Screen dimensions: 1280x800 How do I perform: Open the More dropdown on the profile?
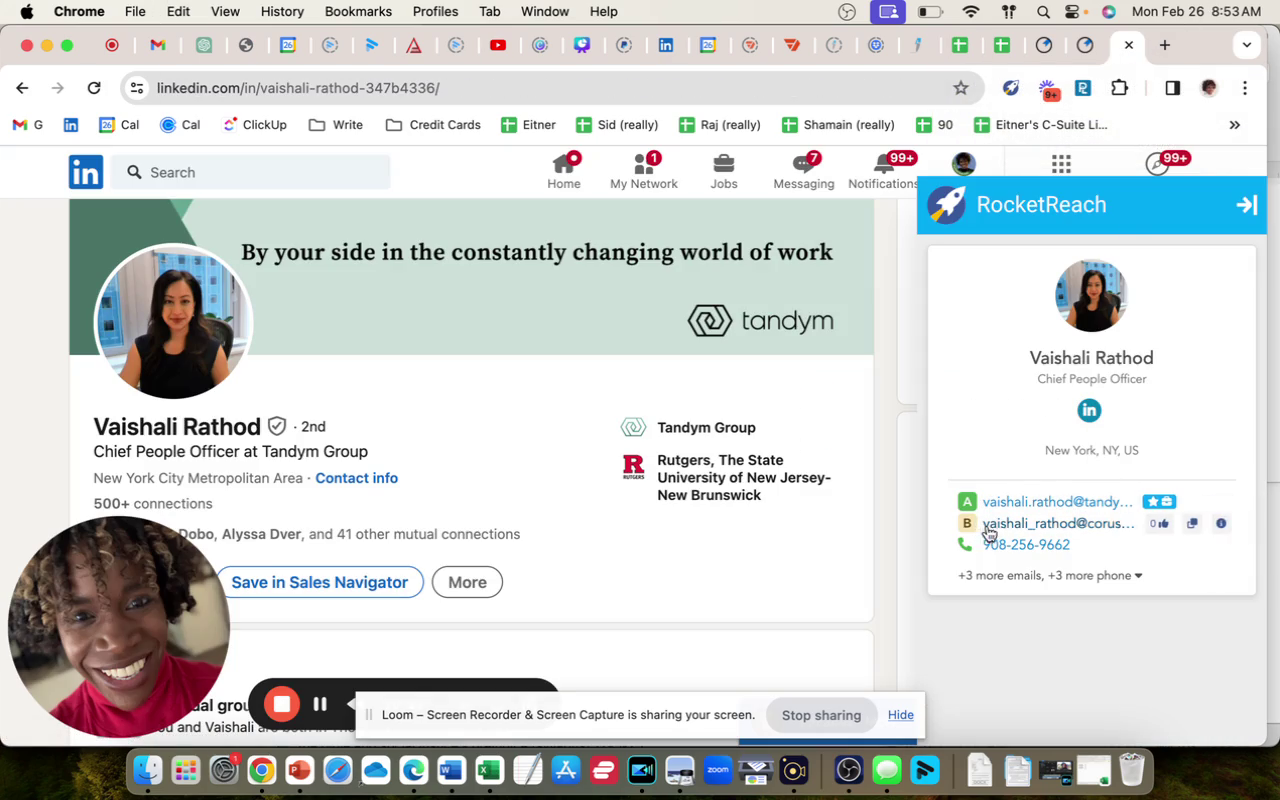467,582
